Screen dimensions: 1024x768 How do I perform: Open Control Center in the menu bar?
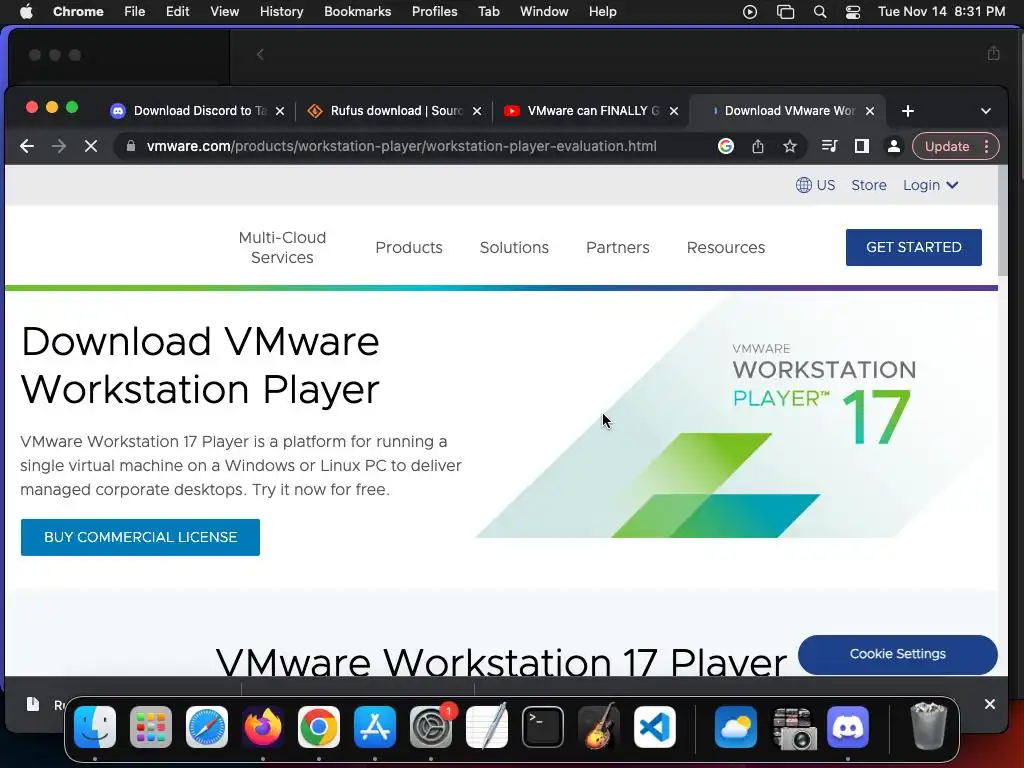pyautogui.click(x=852, y=12)
